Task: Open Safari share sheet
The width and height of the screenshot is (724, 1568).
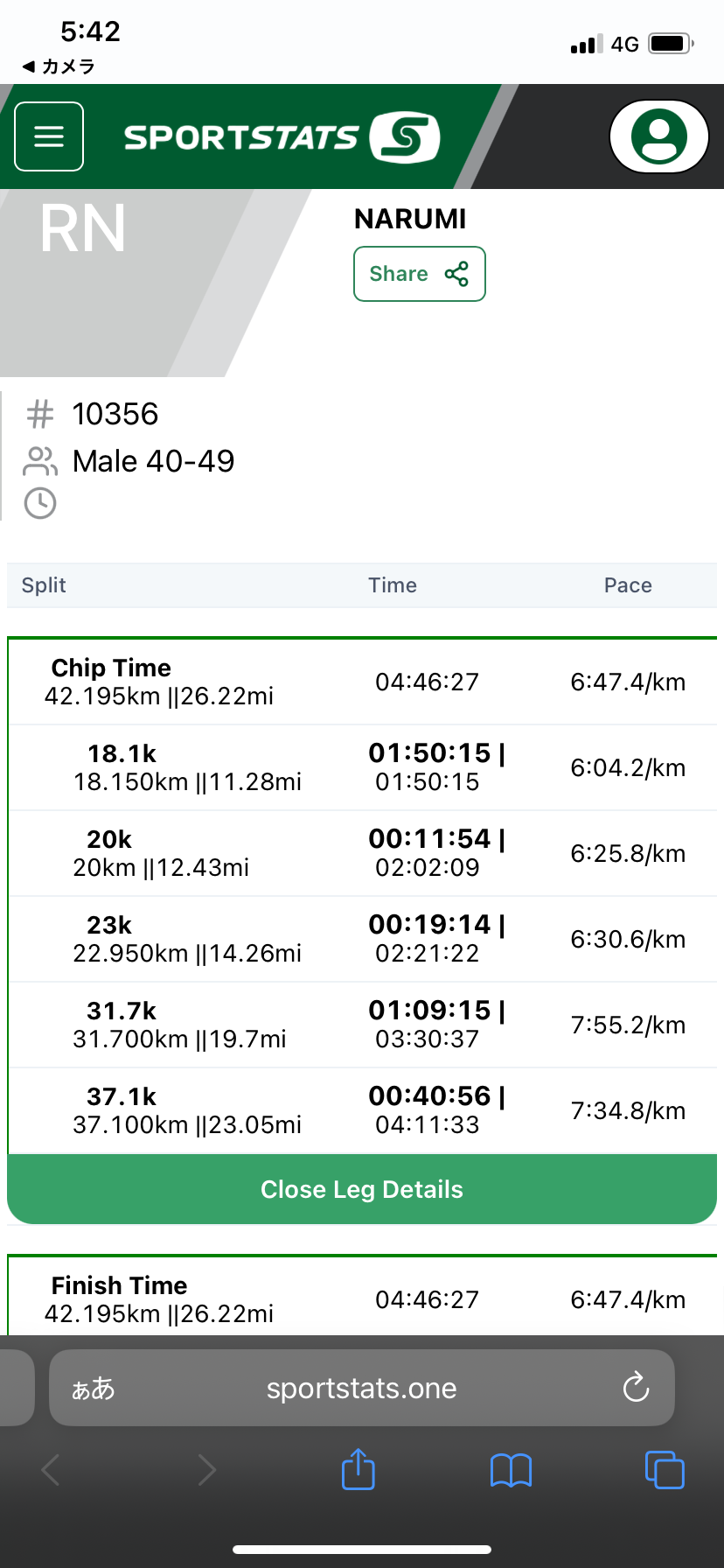Action: click(358, 1469)
